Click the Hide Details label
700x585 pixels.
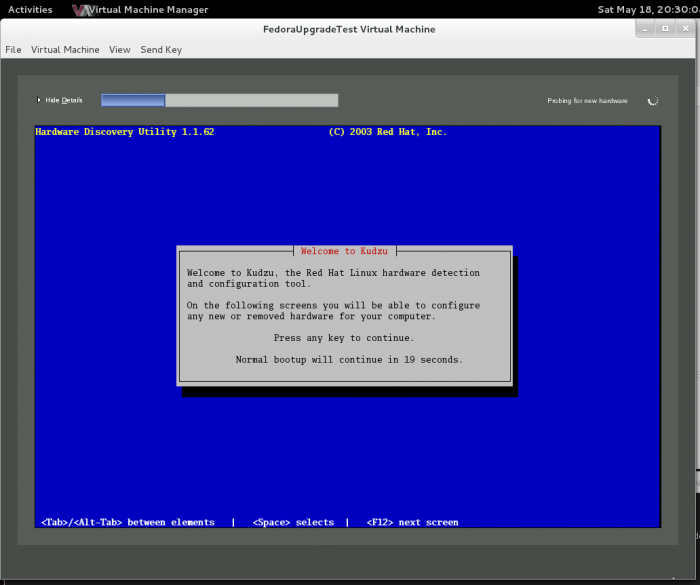tap(64, 100)
